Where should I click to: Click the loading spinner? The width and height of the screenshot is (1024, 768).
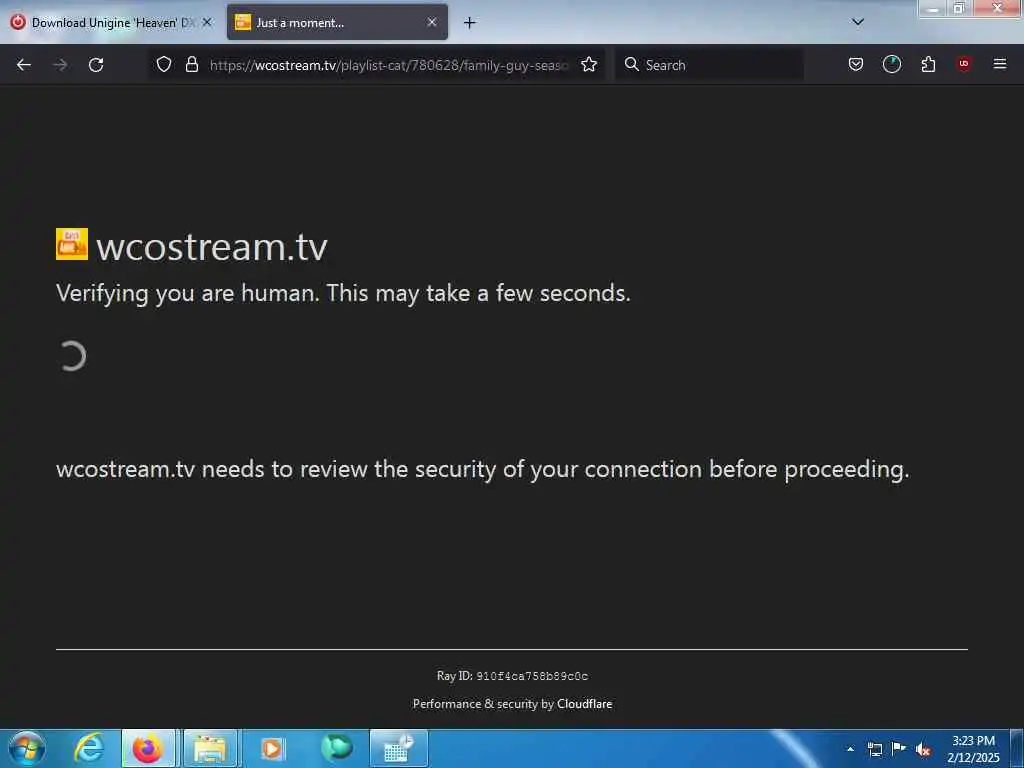click(72, 357)
